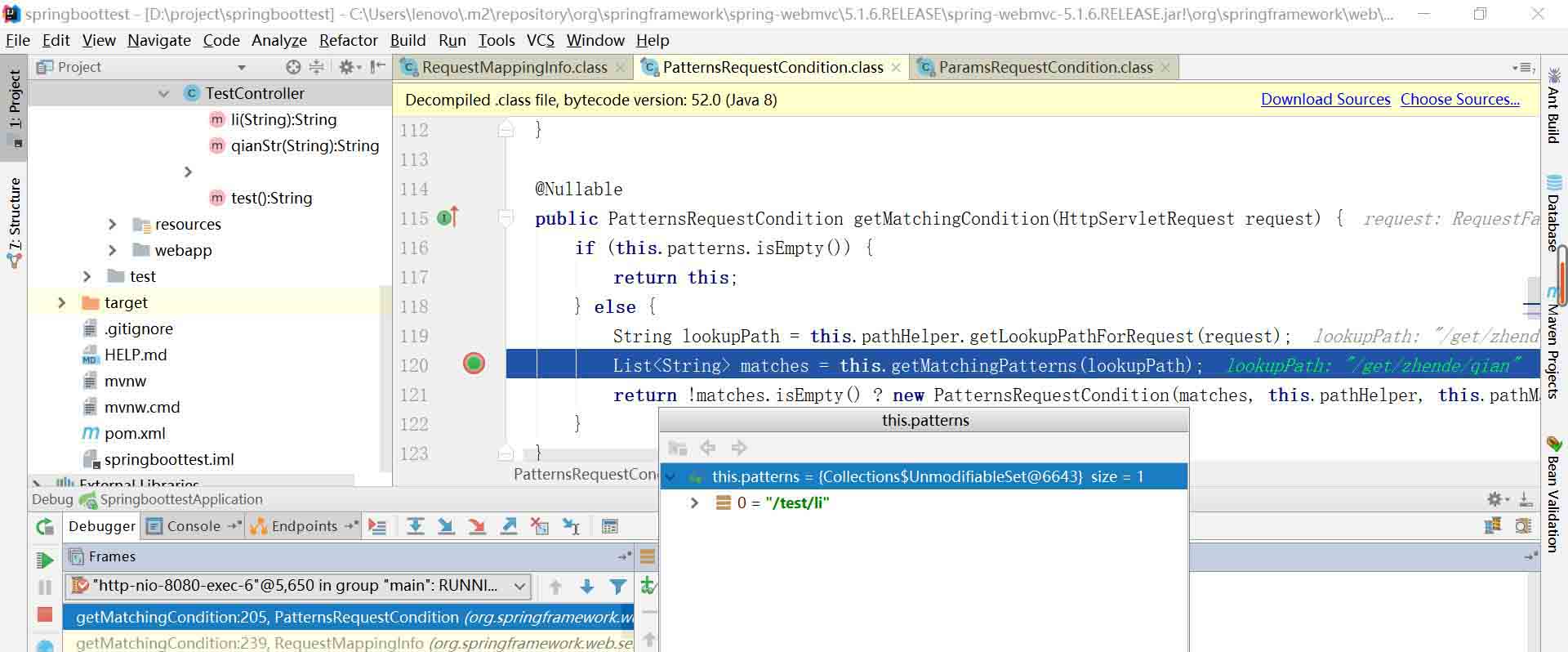The height and width of the screenshot is (652, 1568).
Task: Toggle the breakpoint at line 120
Action: 474,364
